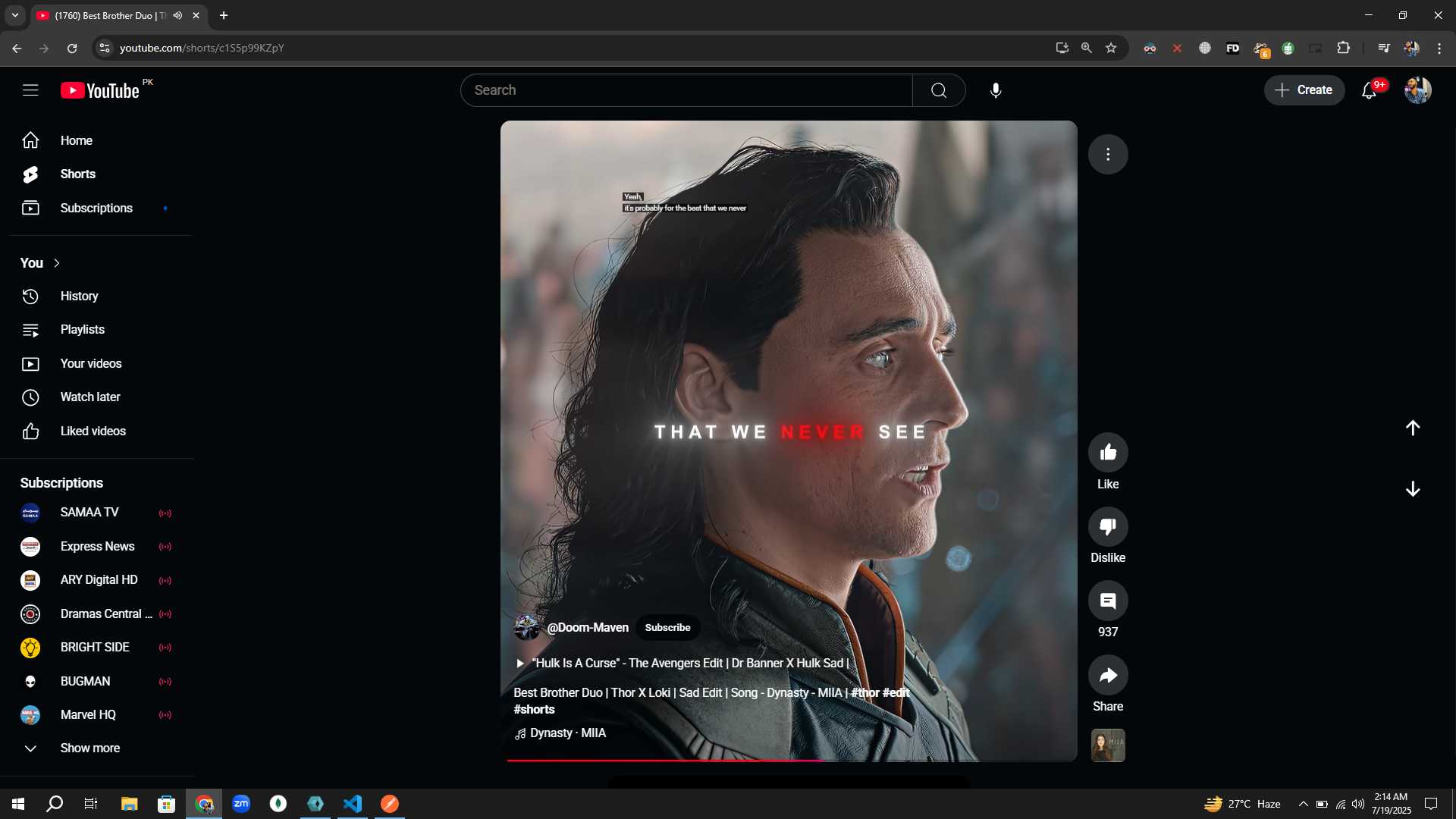
Task: Click the Create button
Action: [x=1304, y=90]
